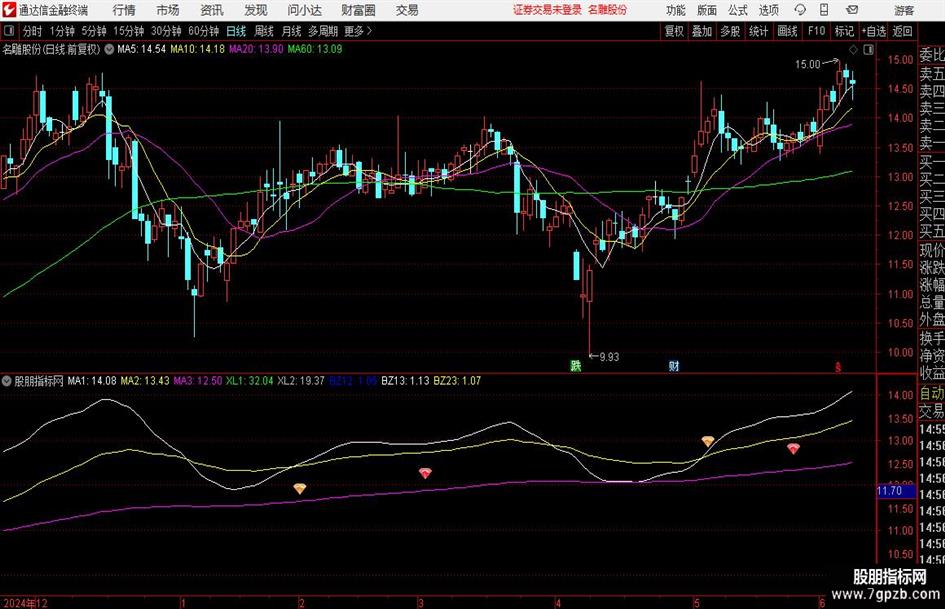This screenshot has width=945, height=609.
Task: Open the customer service headset icon
Action: click(x=800, y=10)
